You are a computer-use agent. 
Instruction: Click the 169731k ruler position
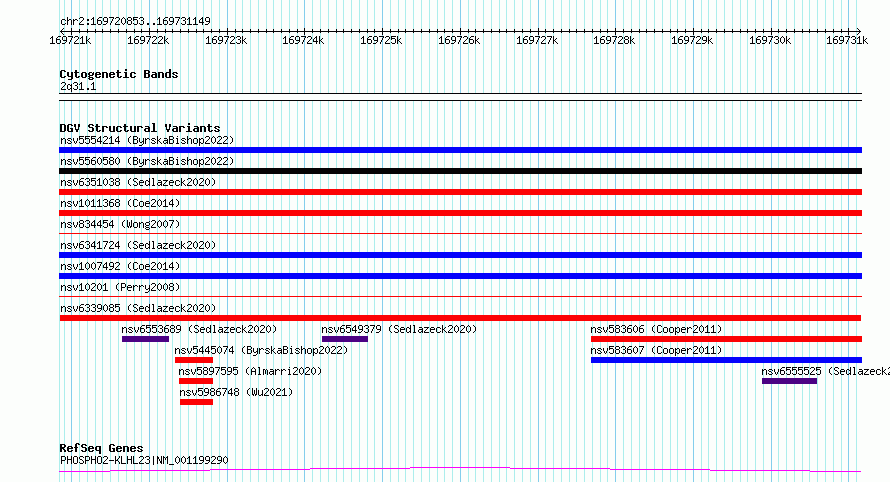coord(847,40)
